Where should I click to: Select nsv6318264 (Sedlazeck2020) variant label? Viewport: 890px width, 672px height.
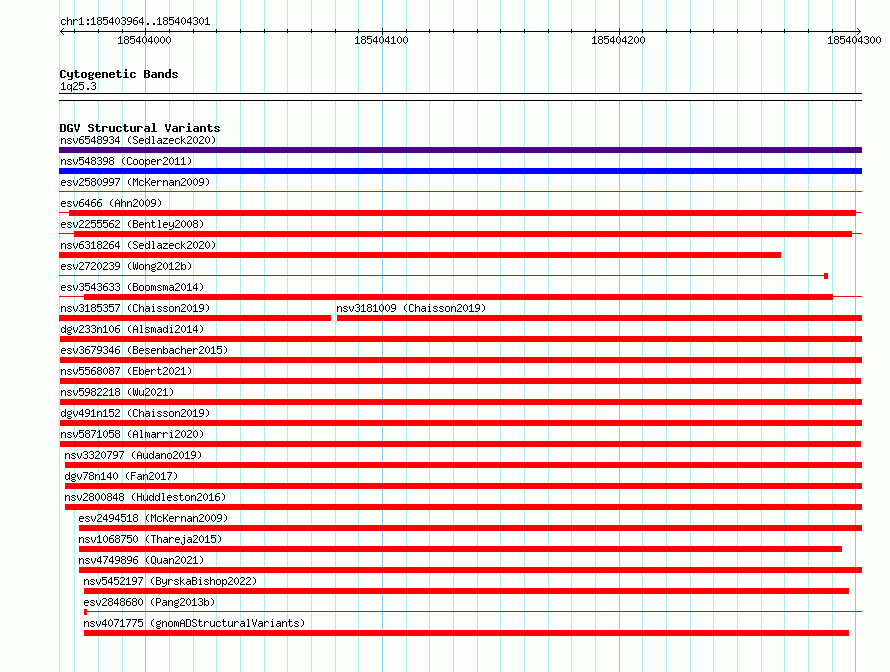tap(138, 245)
